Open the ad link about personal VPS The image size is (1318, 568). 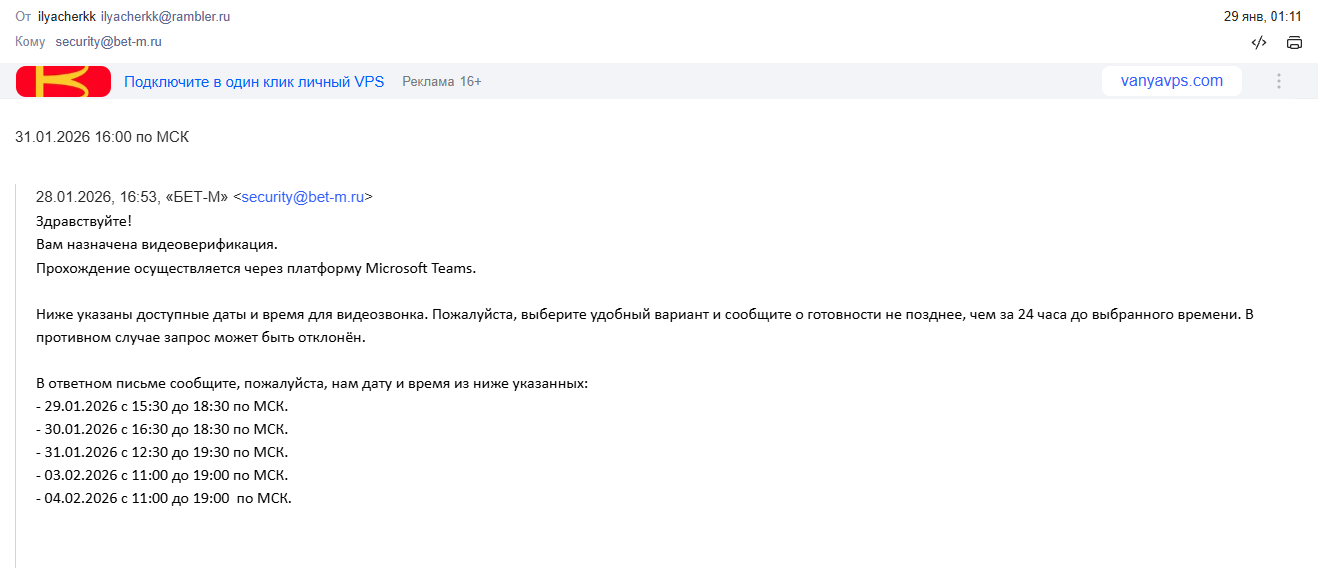254,82
